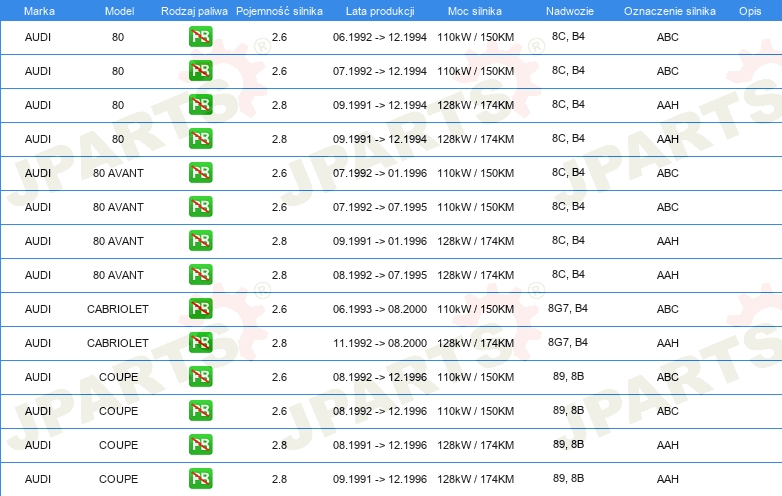Select the date cell 07.1992 -> 12.1994
Image resolution: width=782 pixels, height=496 pixels.
tap(380, 71)
